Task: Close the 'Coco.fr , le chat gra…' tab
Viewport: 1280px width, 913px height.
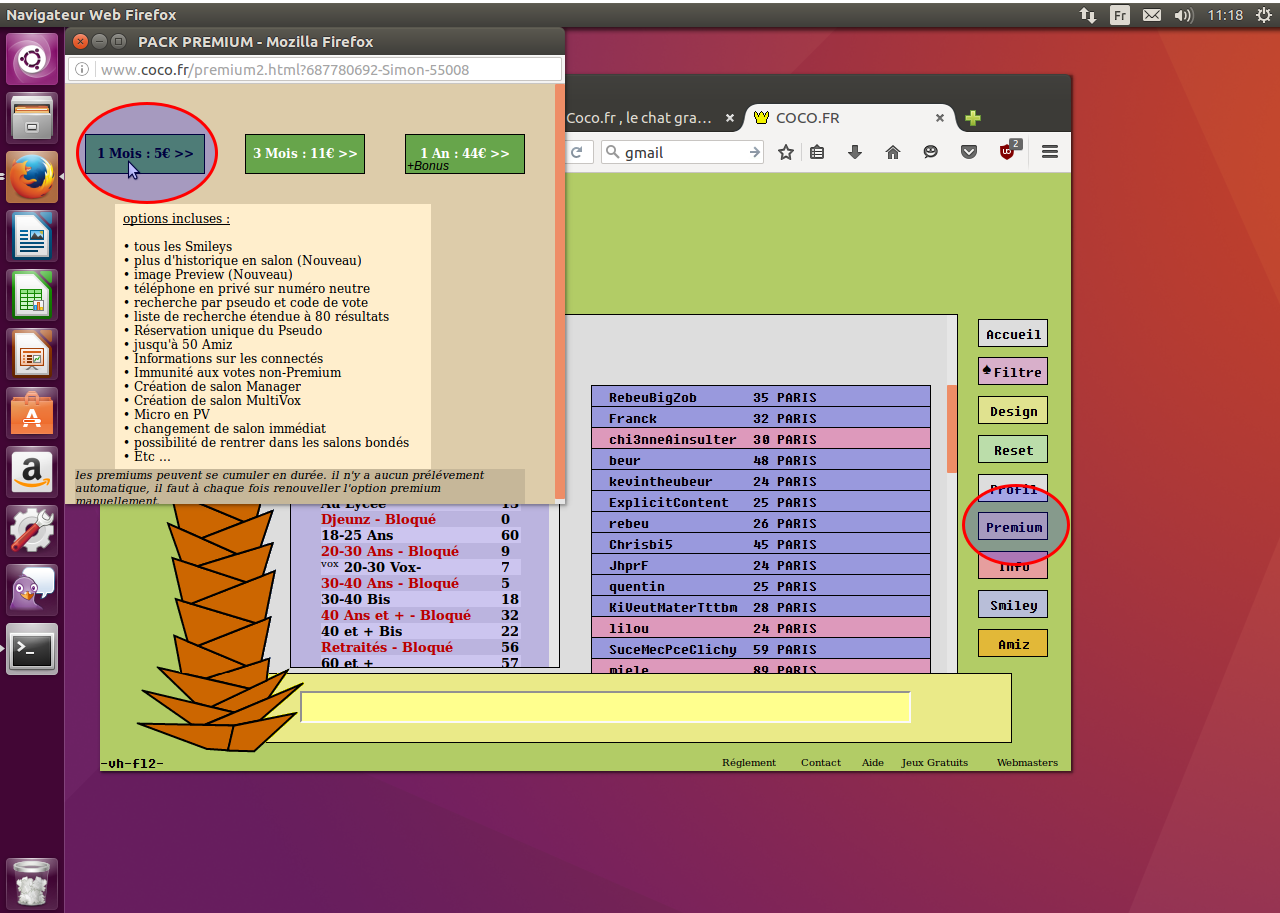Action: pyautogui.click(x=730, y=118)
